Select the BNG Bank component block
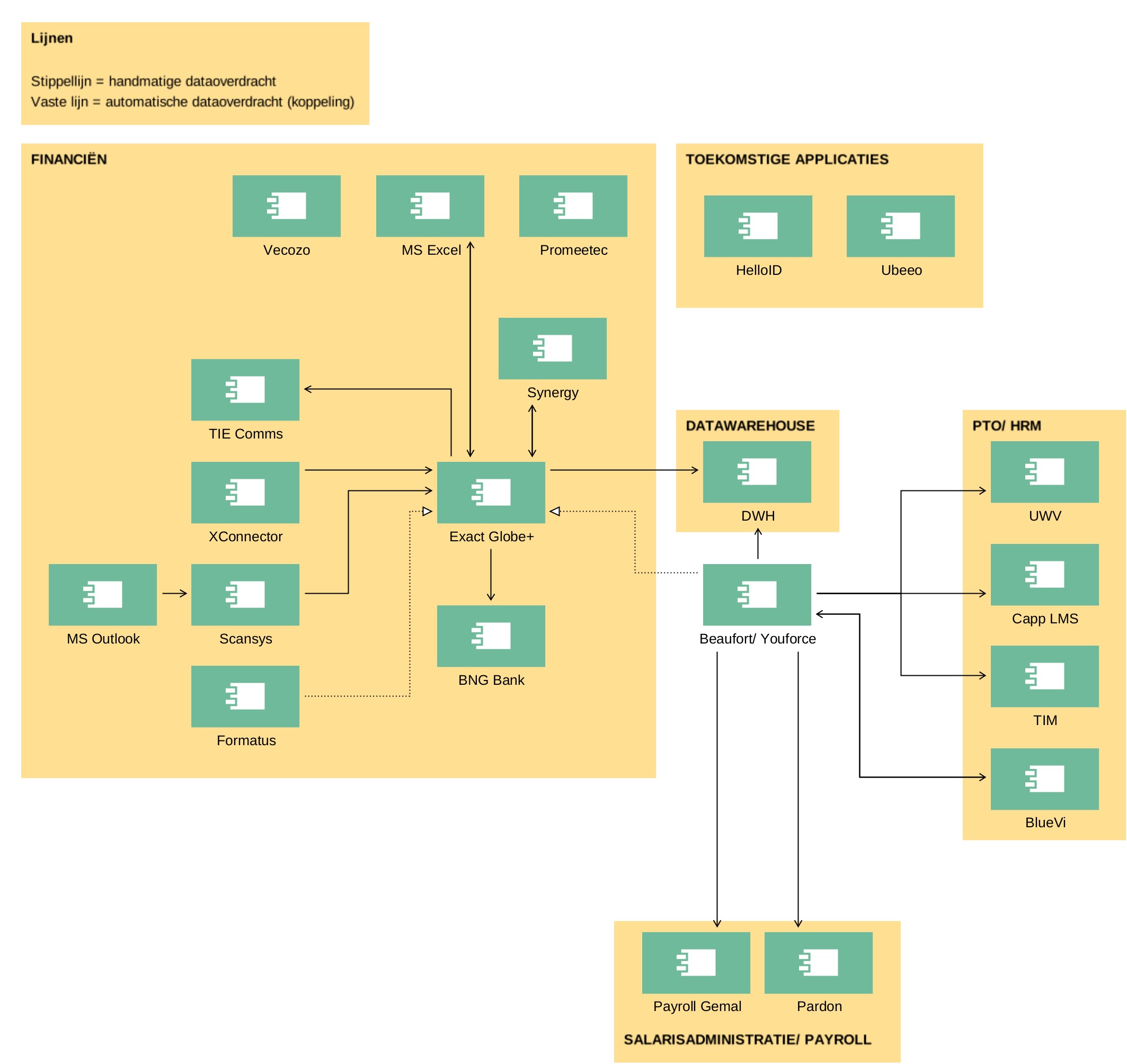1127x1064 pixels. point(491,637)
